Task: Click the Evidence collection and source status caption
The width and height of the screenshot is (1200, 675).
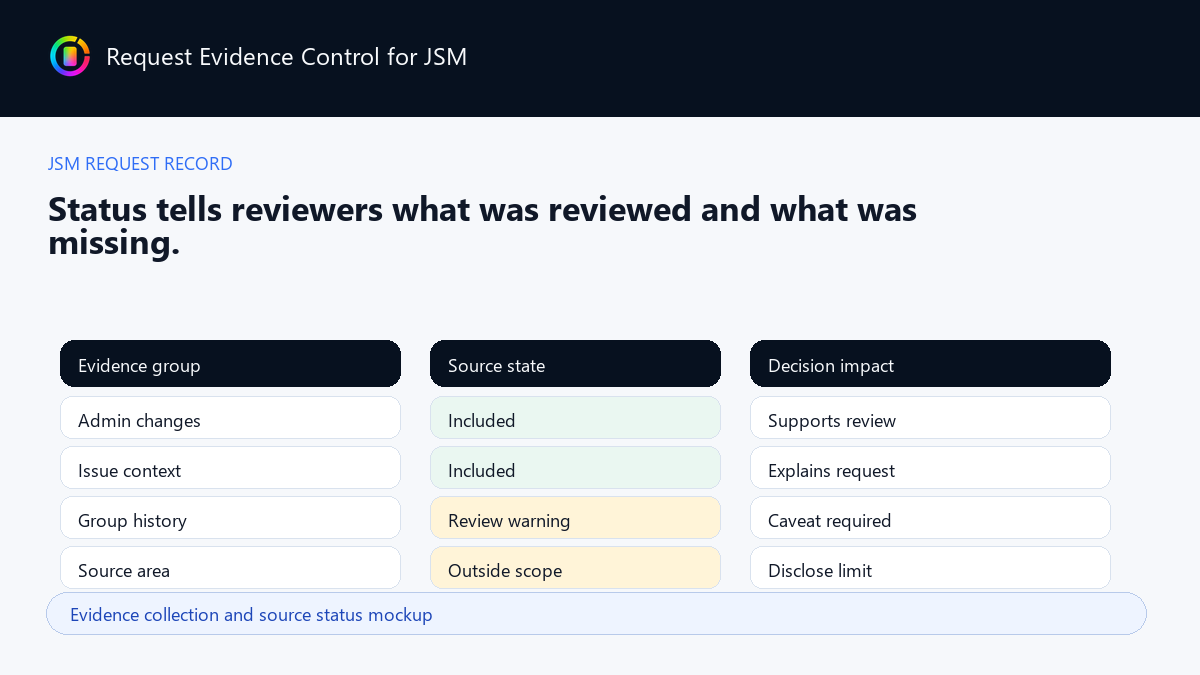Action: click(x=596, y=614)
